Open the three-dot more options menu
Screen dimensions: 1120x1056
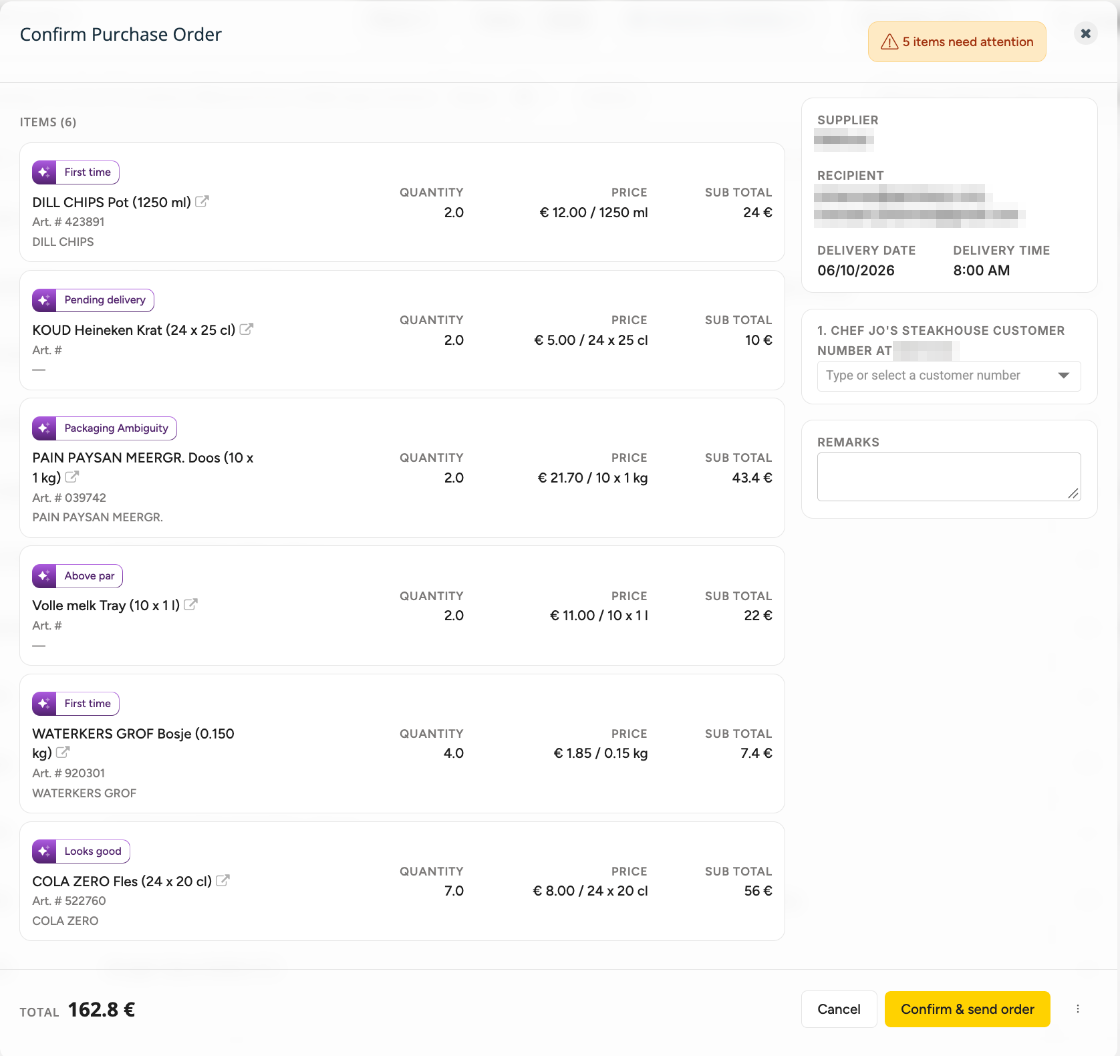[1078, 1009]
